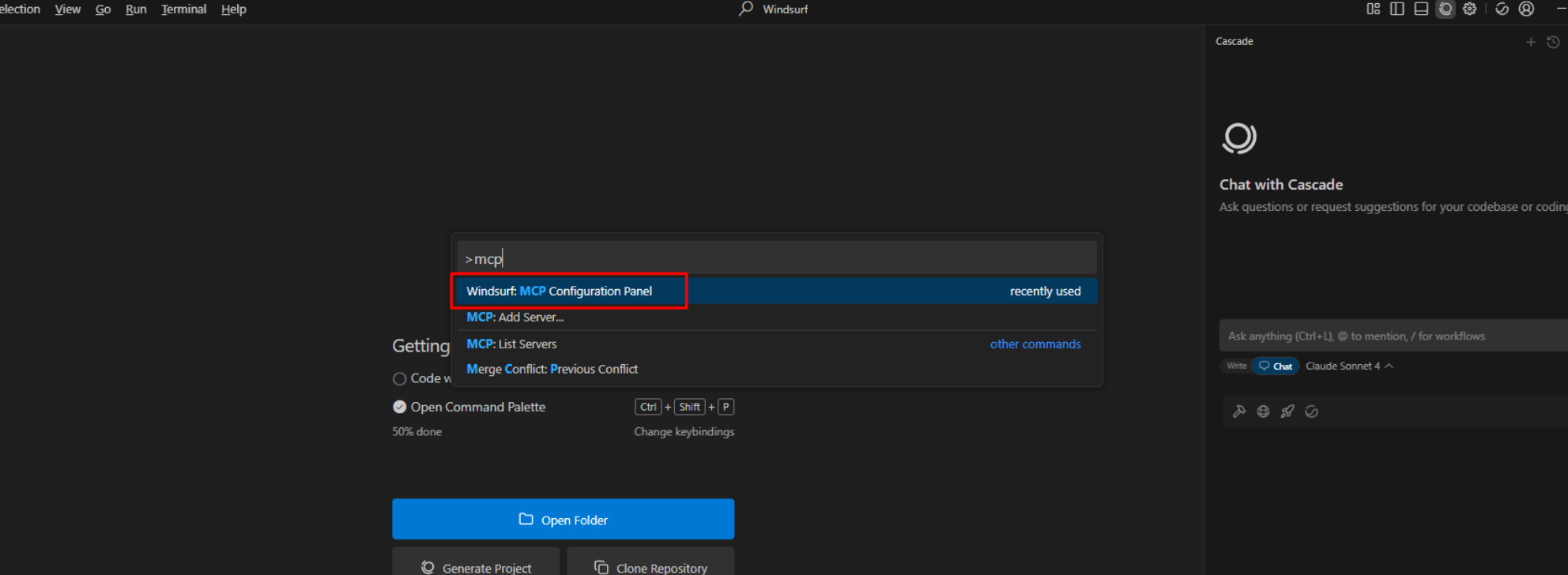Click the rocket icon in Cascade toolbar
Screen dimensions: 1568x575
(x=1287, y=412)
